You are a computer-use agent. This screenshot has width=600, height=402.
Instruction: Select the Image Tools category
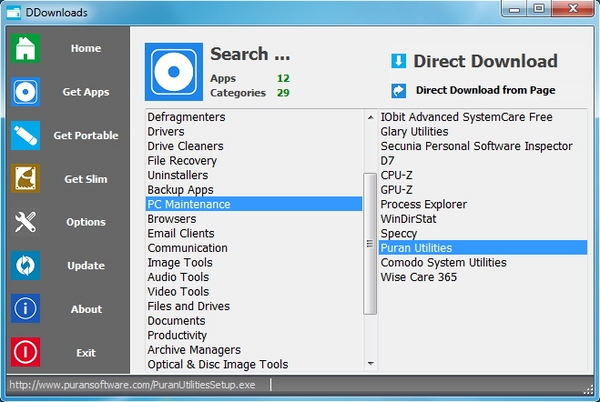click(x=254, y=262)
